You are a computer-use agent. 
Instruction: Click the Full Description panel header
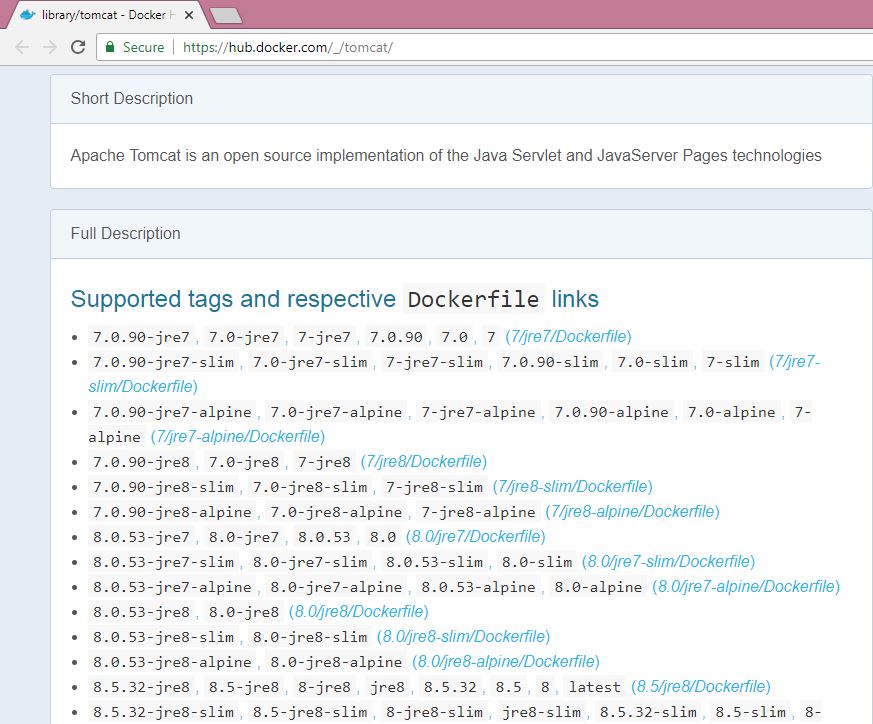(461, 233)
